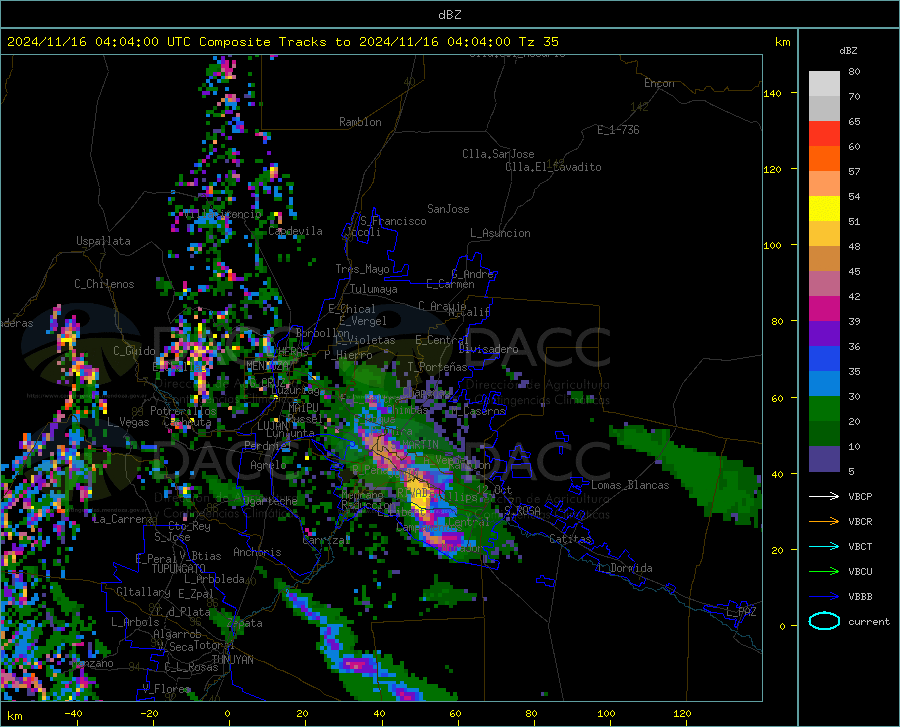Click the Algarrob map label

(x=177, y=634)
